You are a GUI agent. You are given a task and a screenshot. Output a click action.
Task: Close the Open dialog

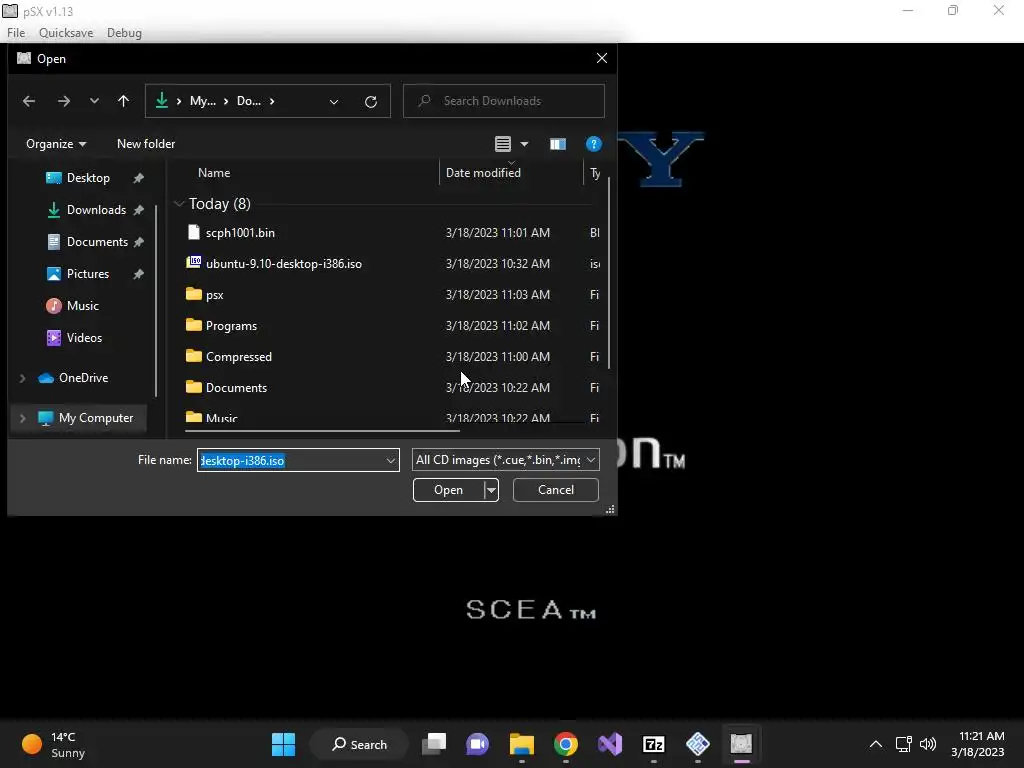click(x=601, y=59)
